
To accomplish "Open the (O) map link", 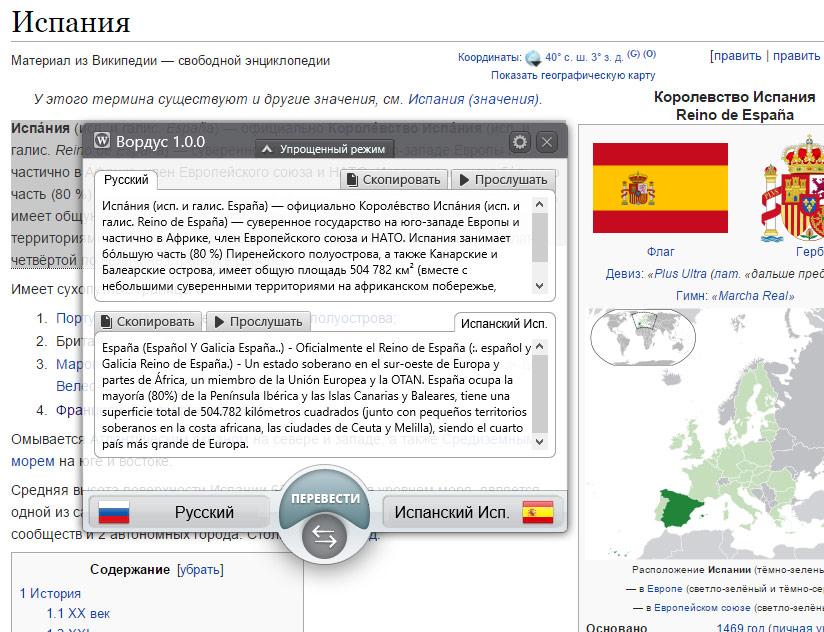I will [x=650, y=54].
